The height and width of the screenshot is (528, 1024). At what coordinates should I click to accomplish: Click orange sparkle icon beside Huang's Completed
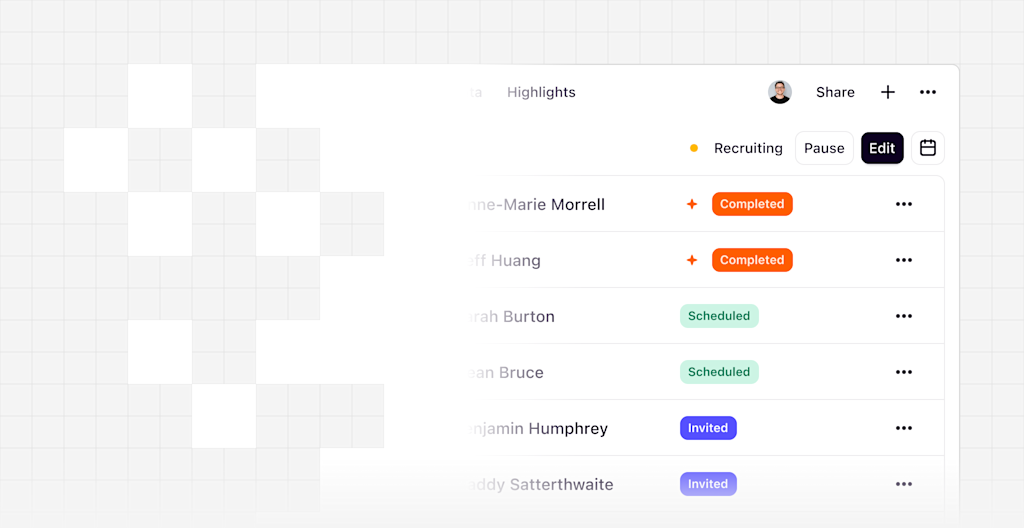(692, 260)
